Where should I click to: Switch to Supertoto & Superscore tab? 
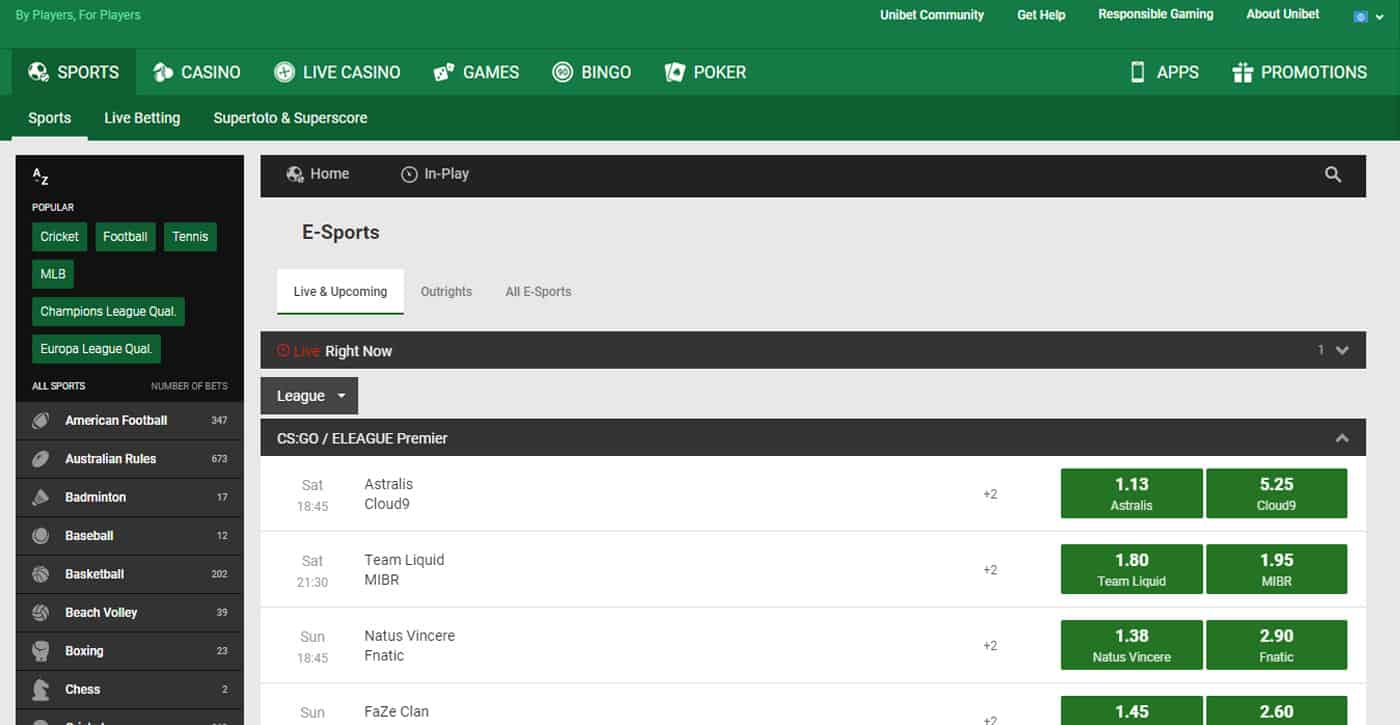(290, 118)
